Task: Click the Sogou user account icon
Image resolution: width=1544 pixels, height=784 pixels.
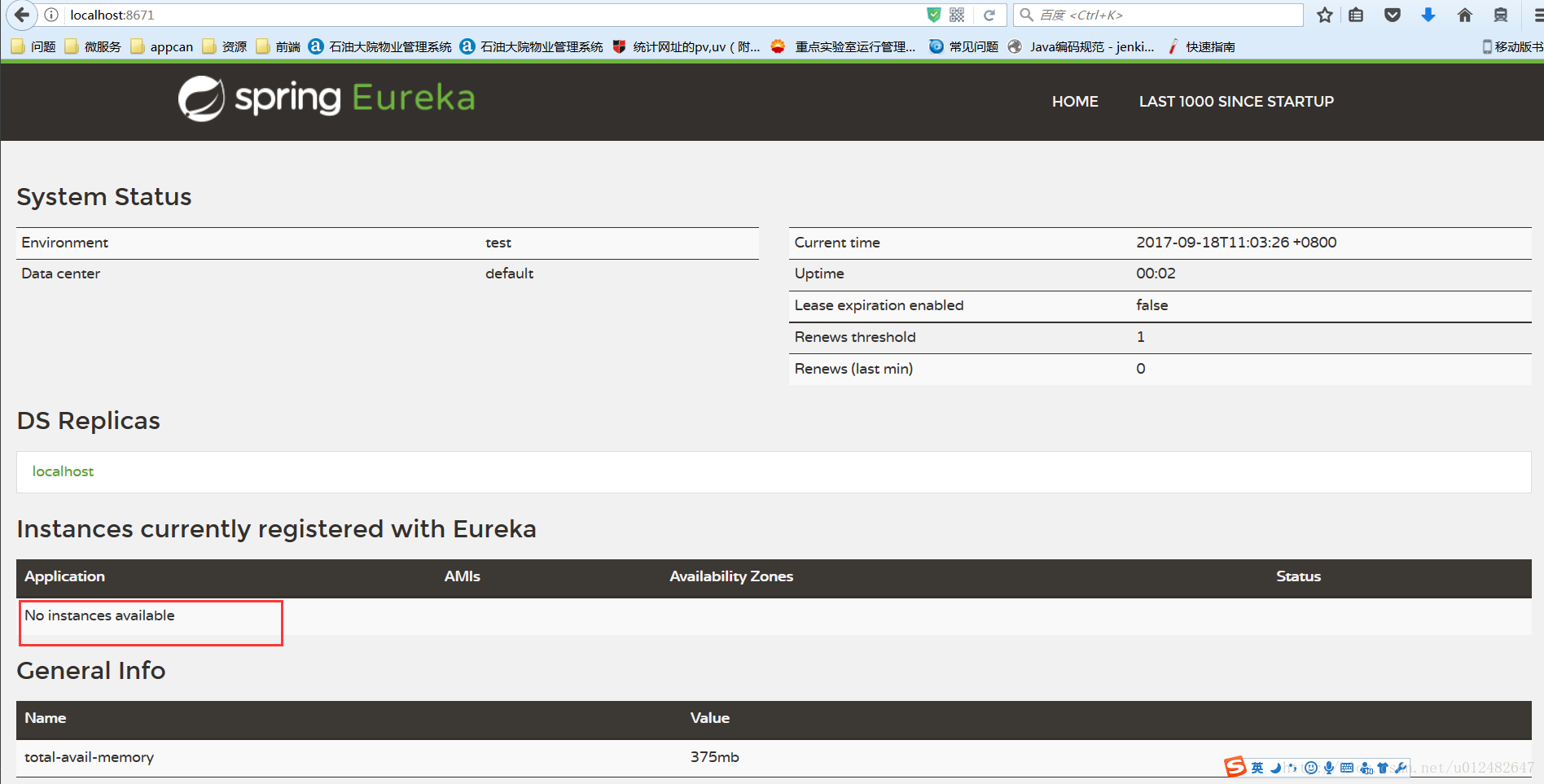Action: 1366,768
